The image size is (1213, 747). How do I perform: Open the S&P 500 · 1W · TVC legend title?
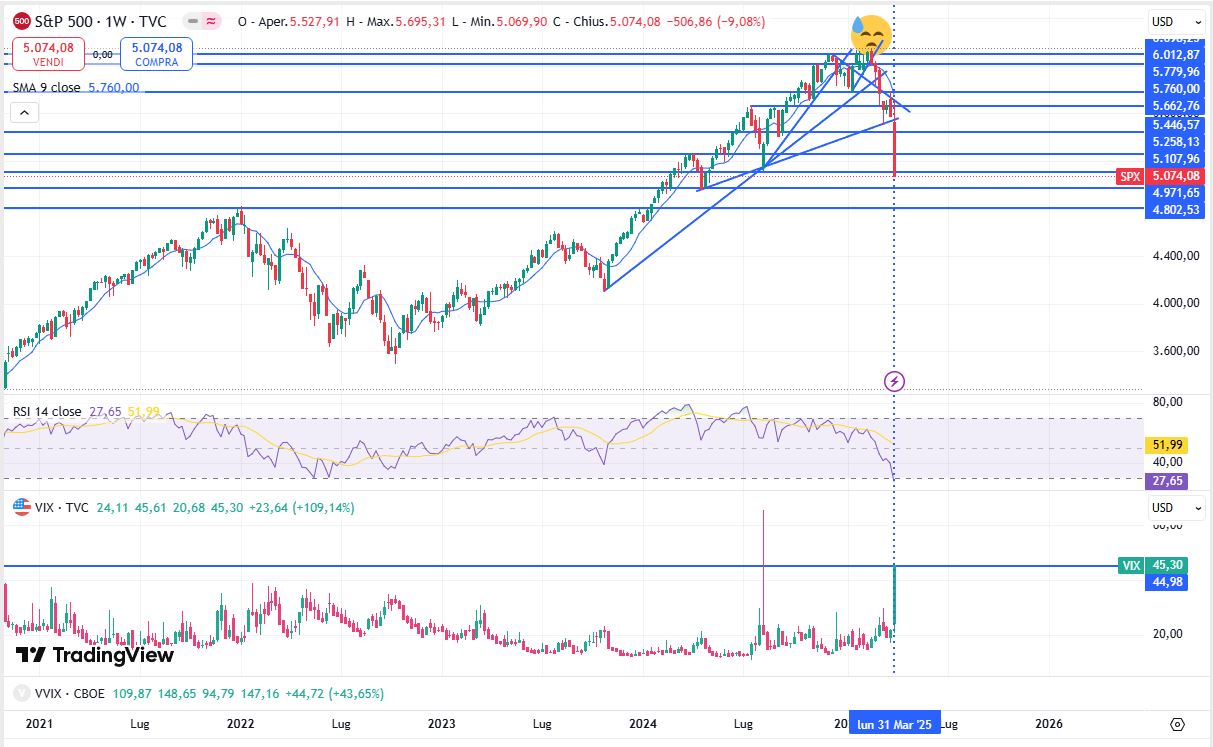coord(100,21)
